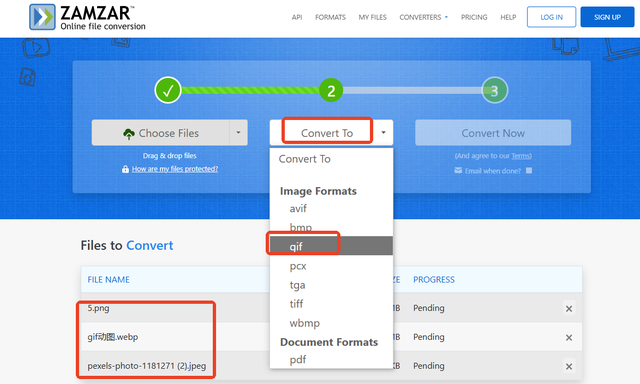Expand the CONVERTERS menu

(x=423, y=17)
